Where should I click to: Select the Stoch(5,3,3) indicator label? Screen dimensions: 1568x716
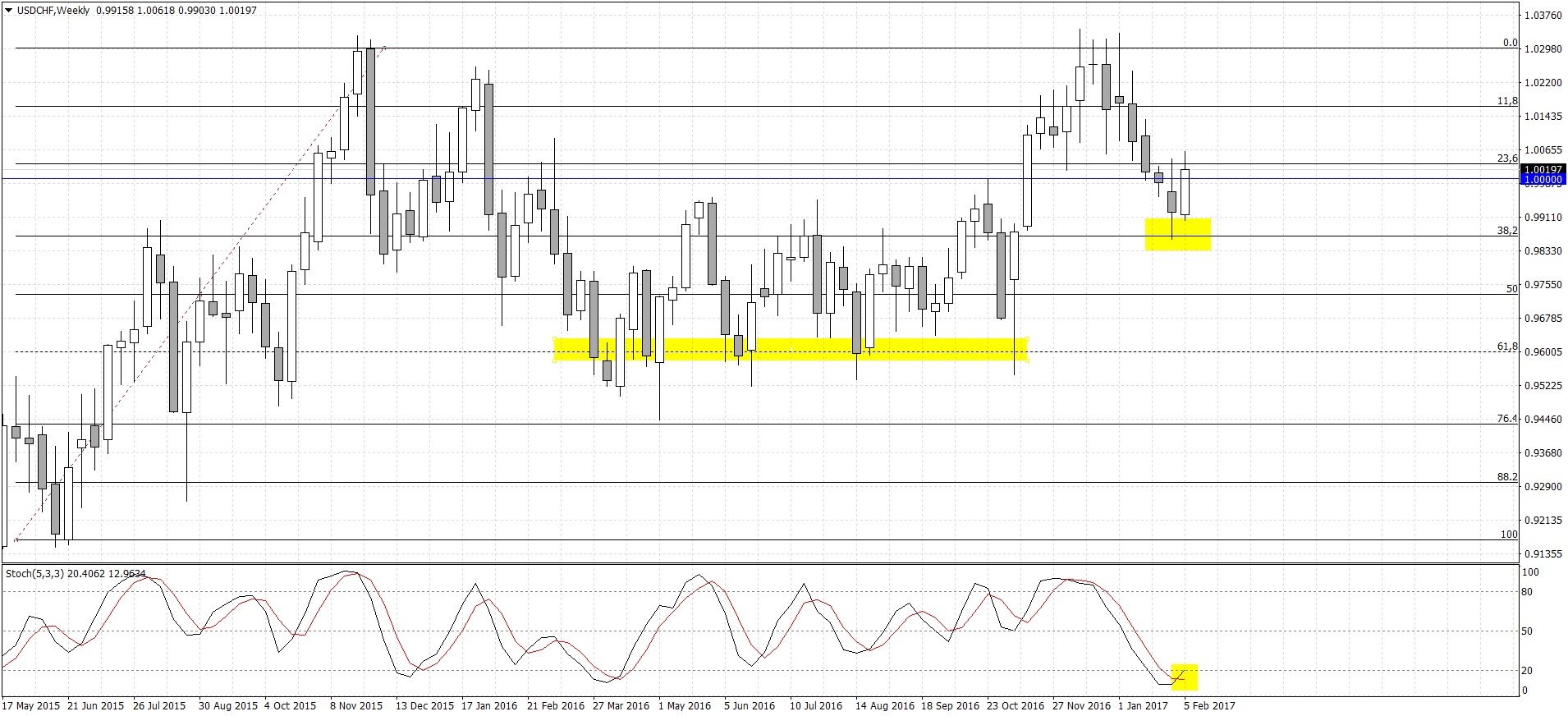[x=34, y=573]
